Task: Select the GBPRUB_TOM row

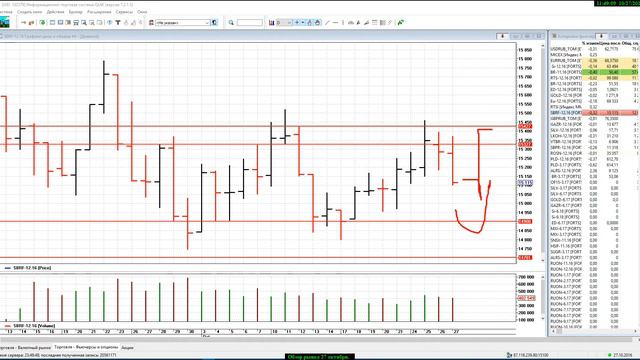Action: pos(594,118)
